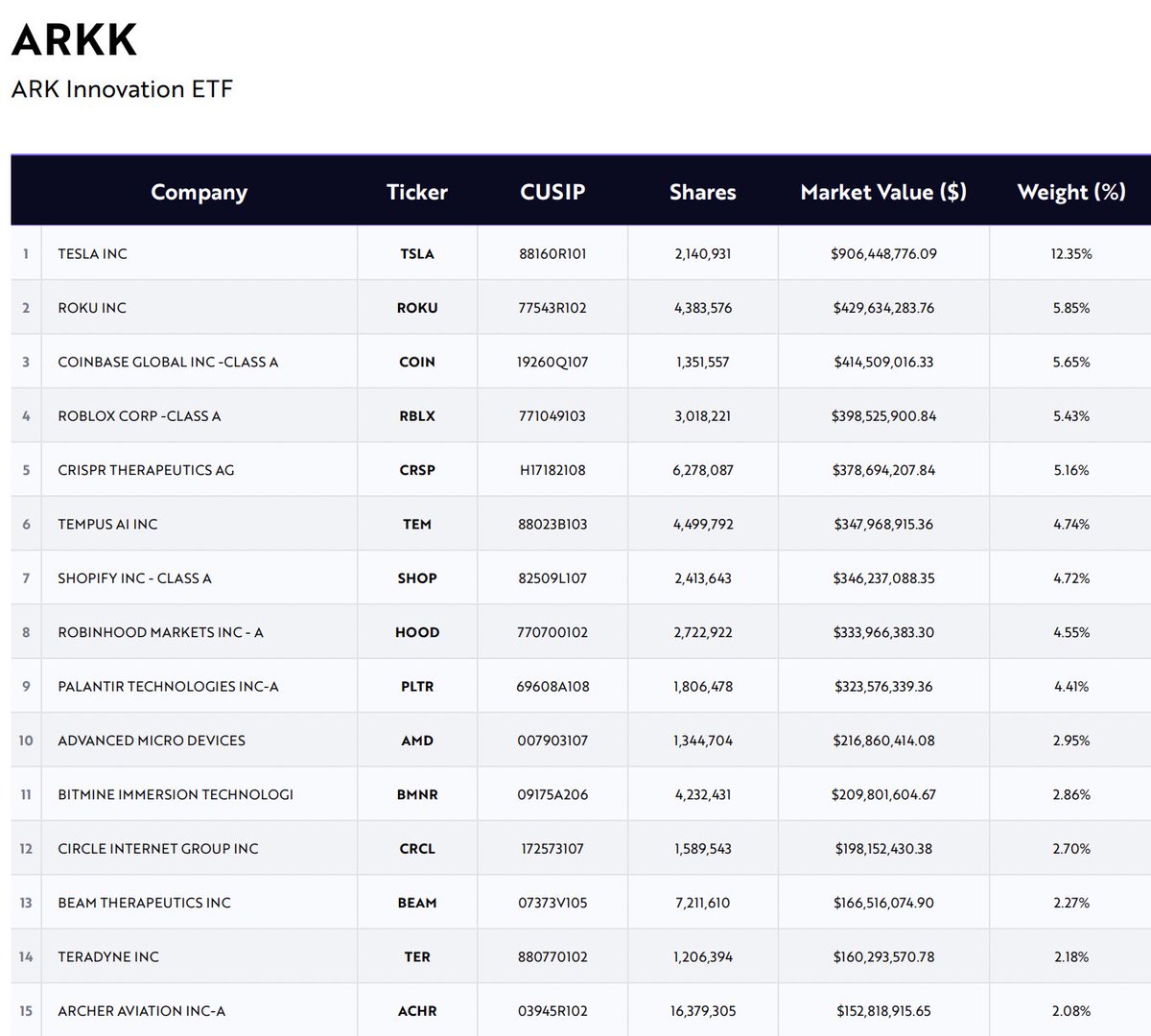Click the Company column header

[199, 192]
